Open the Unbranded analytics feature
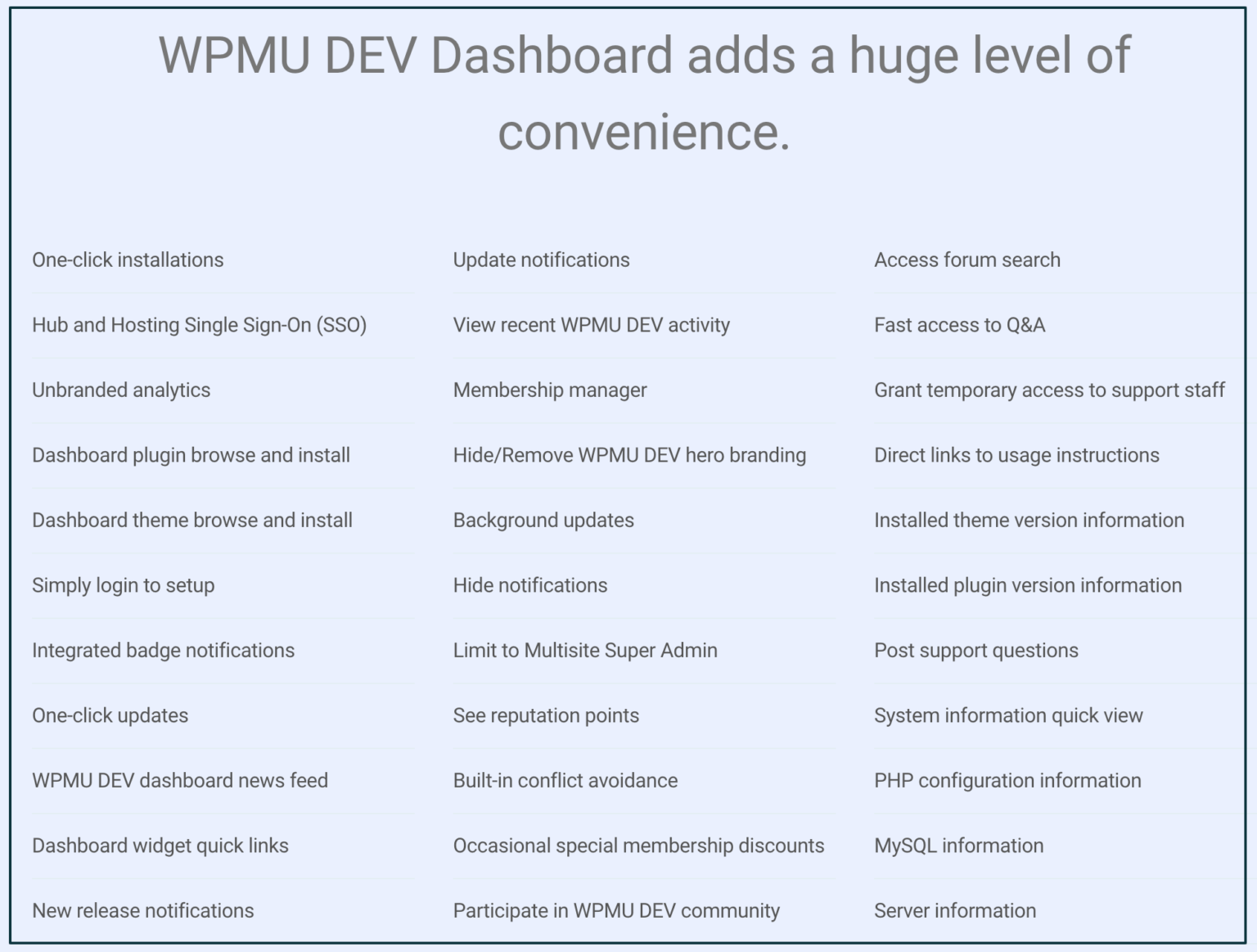 click(x=120, y=390)
